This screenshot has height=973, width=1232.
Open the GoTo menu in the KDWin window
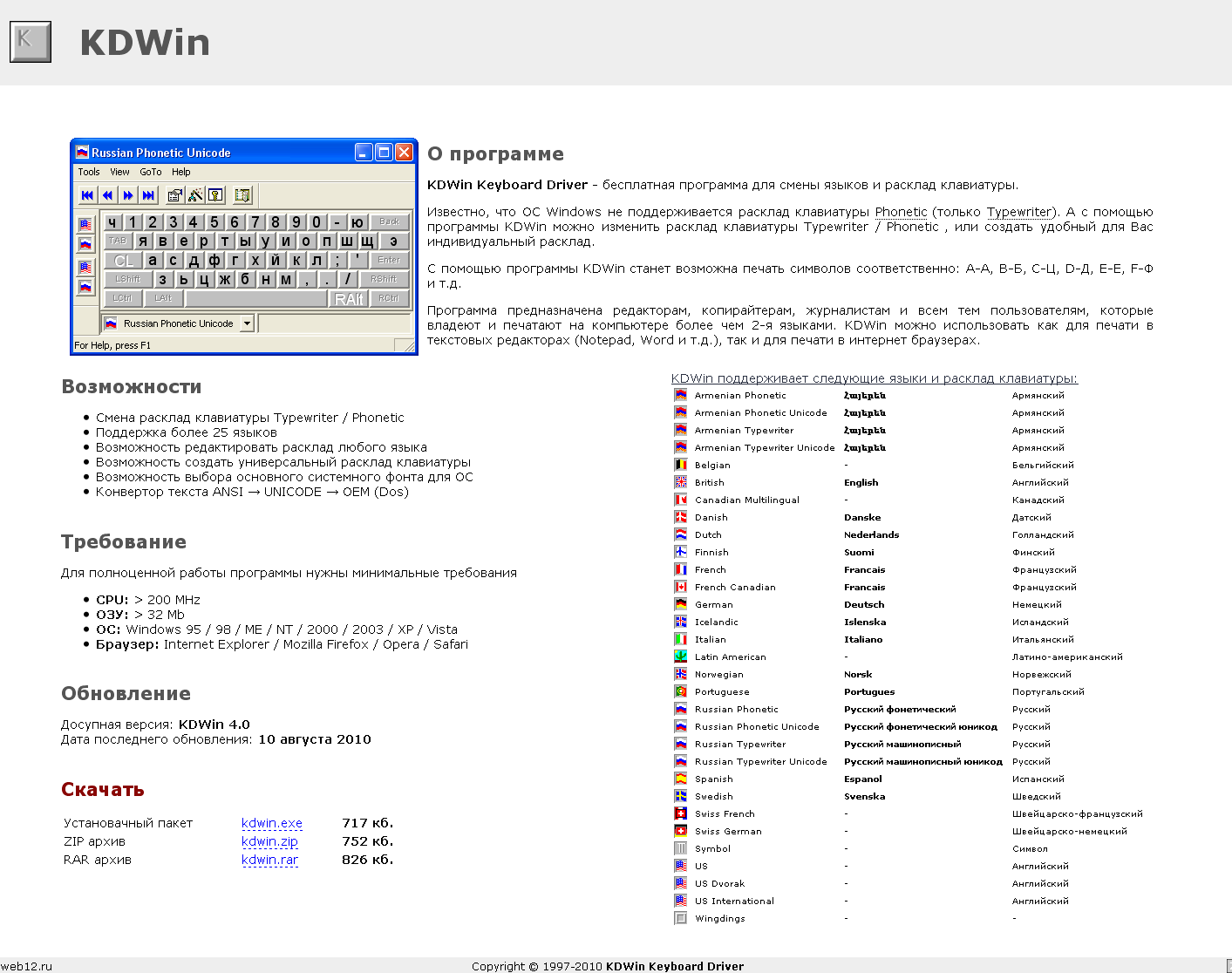[x=151, y=172]
